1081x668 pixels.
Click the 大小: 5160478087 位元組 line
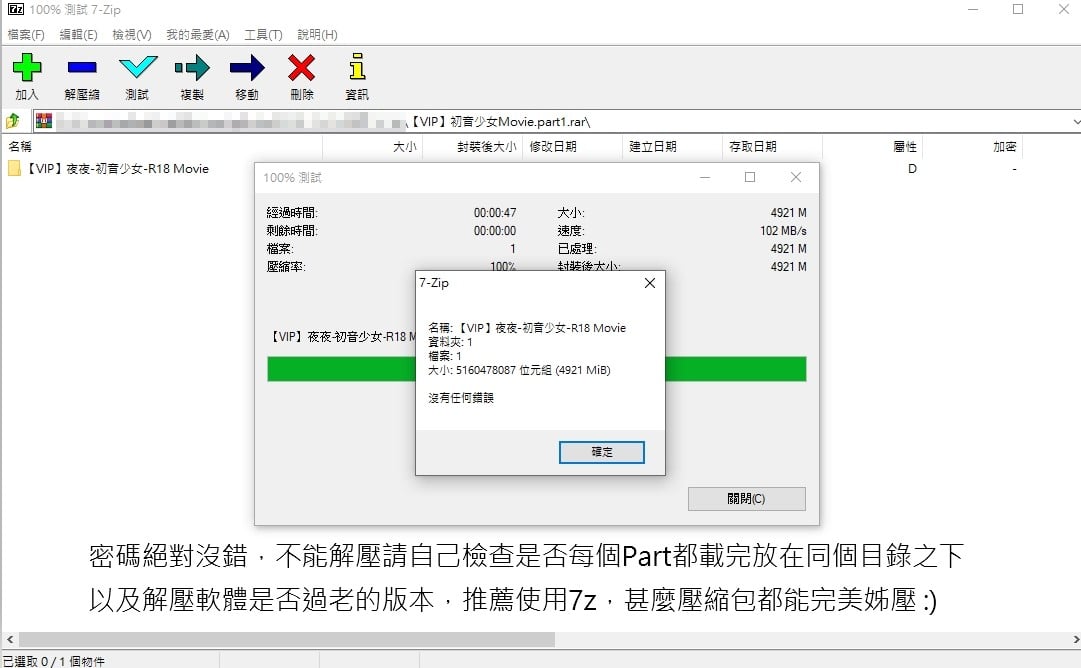(519, 370)
